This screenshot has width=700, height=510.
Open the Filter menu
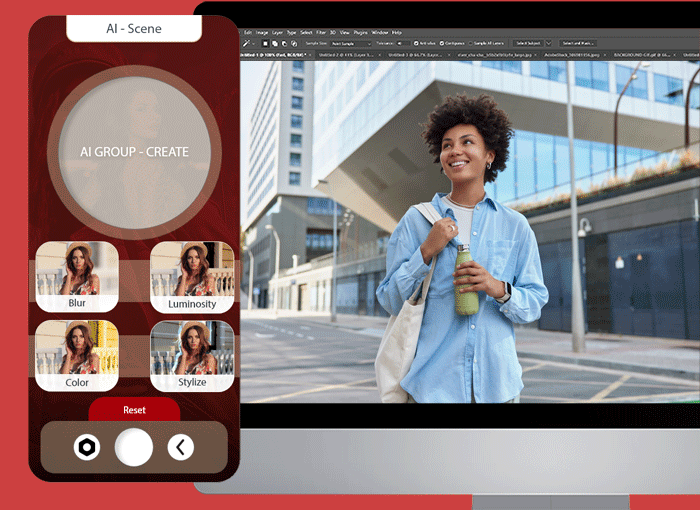coord(320,32)
